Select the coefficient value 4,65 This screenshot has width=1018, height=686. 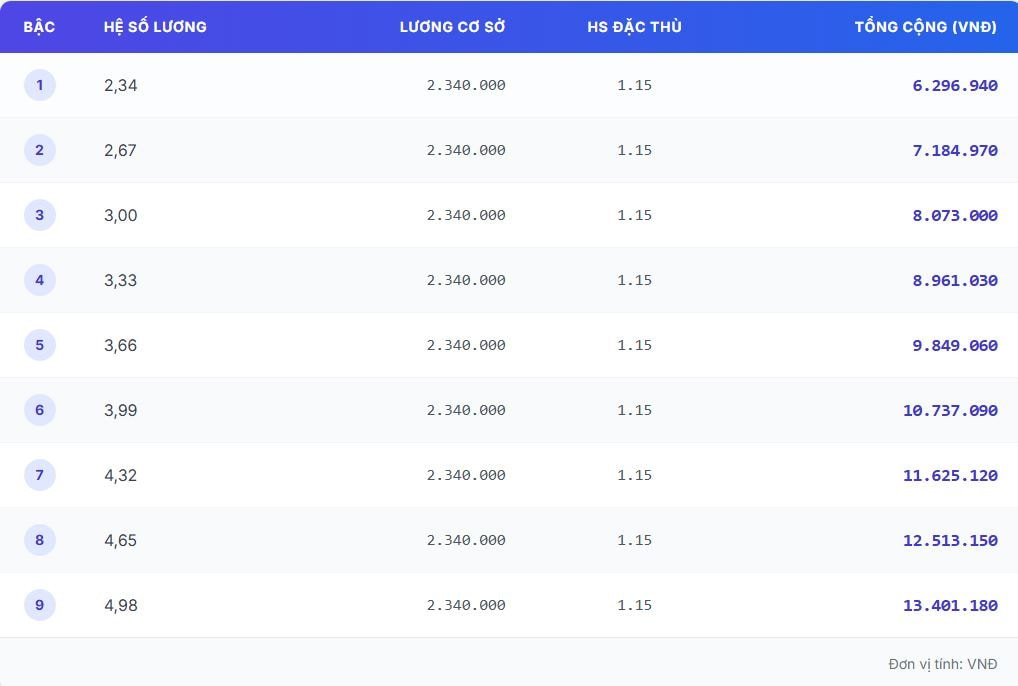click(x=121, y=541)
